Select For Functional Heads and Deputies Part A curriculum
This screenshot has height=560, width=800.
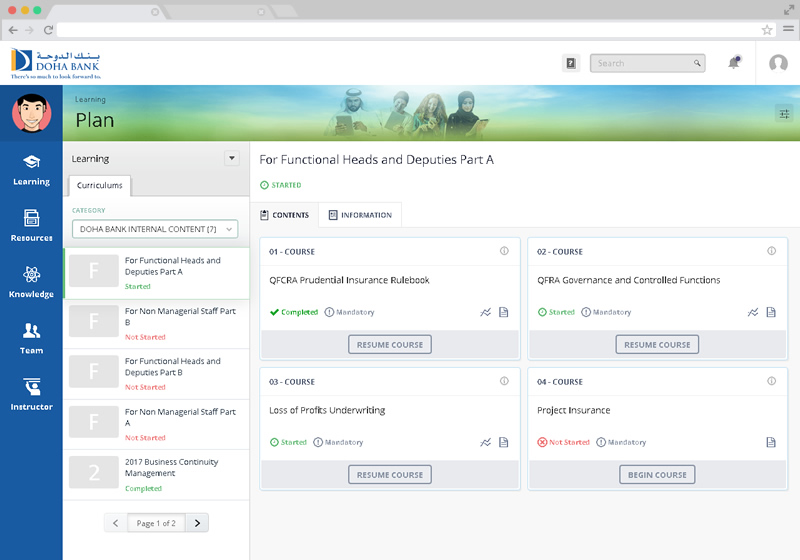[157, 273]
